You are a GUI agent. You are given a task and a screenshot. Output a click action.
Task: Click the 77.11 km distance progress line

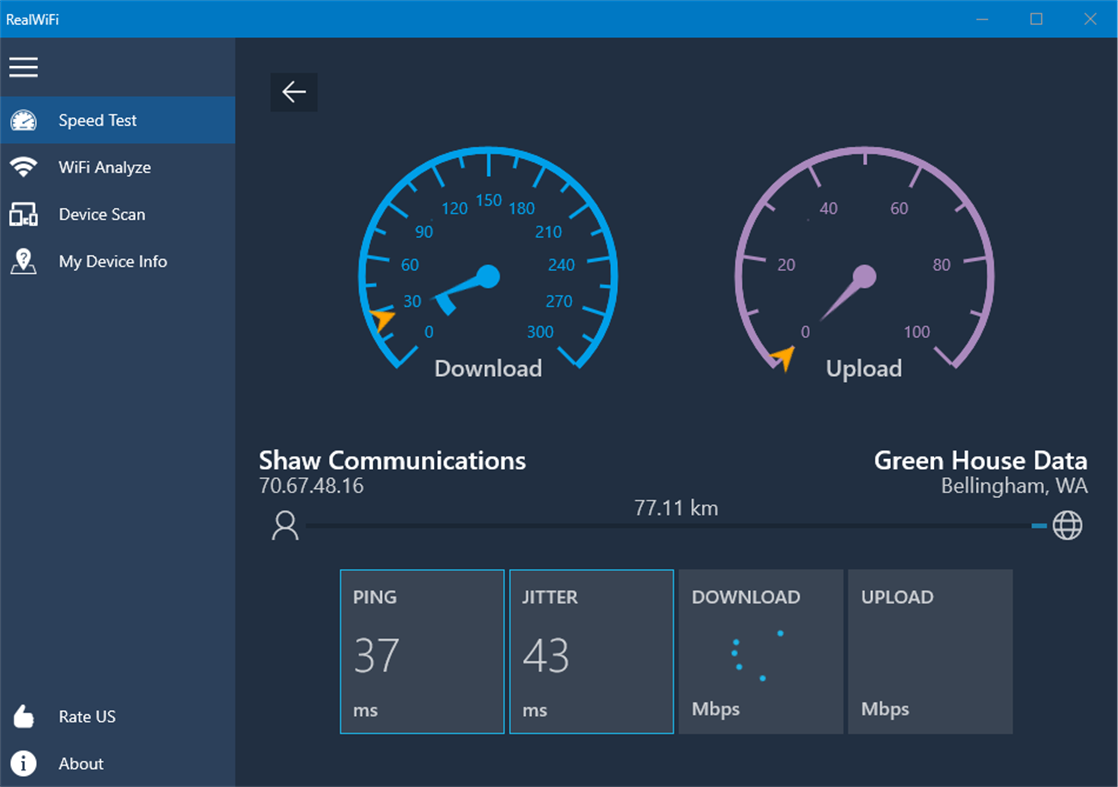(676, 524)
